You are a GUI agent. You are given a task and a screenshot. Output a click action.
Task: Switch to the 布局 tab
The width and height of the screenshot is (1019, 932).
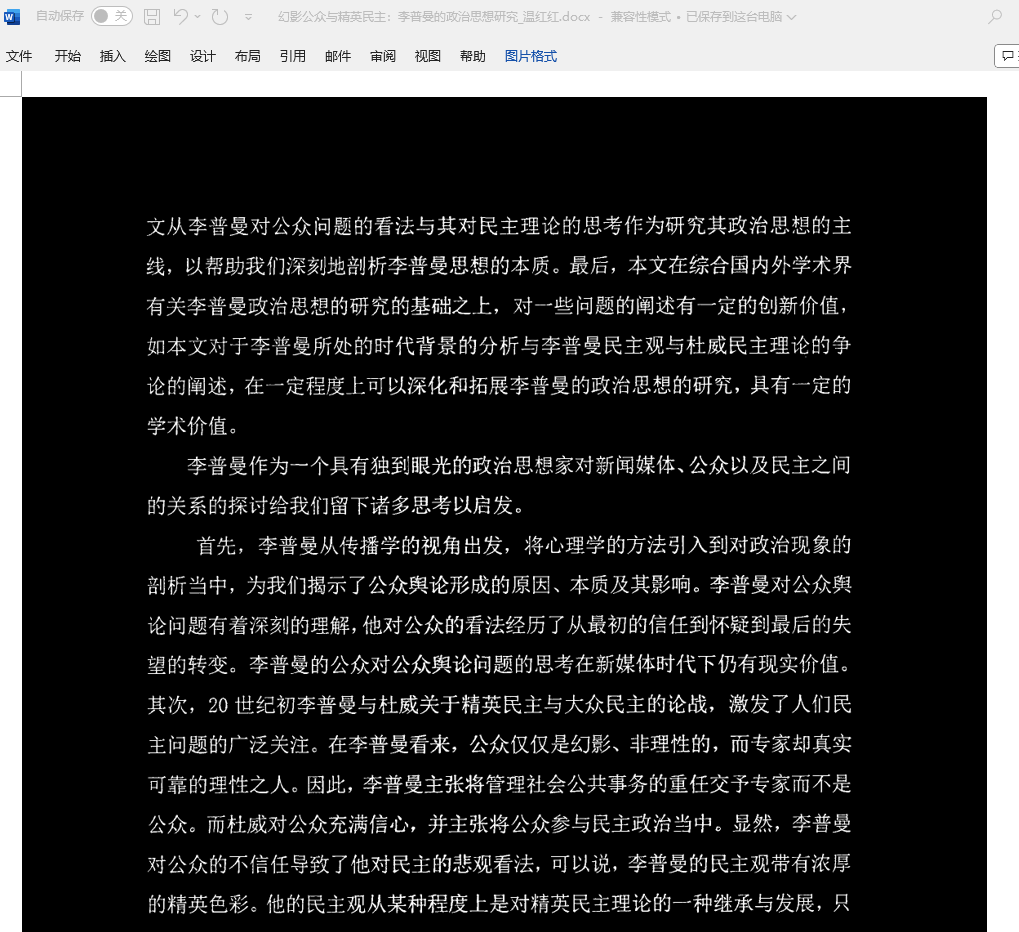(248, 57)
